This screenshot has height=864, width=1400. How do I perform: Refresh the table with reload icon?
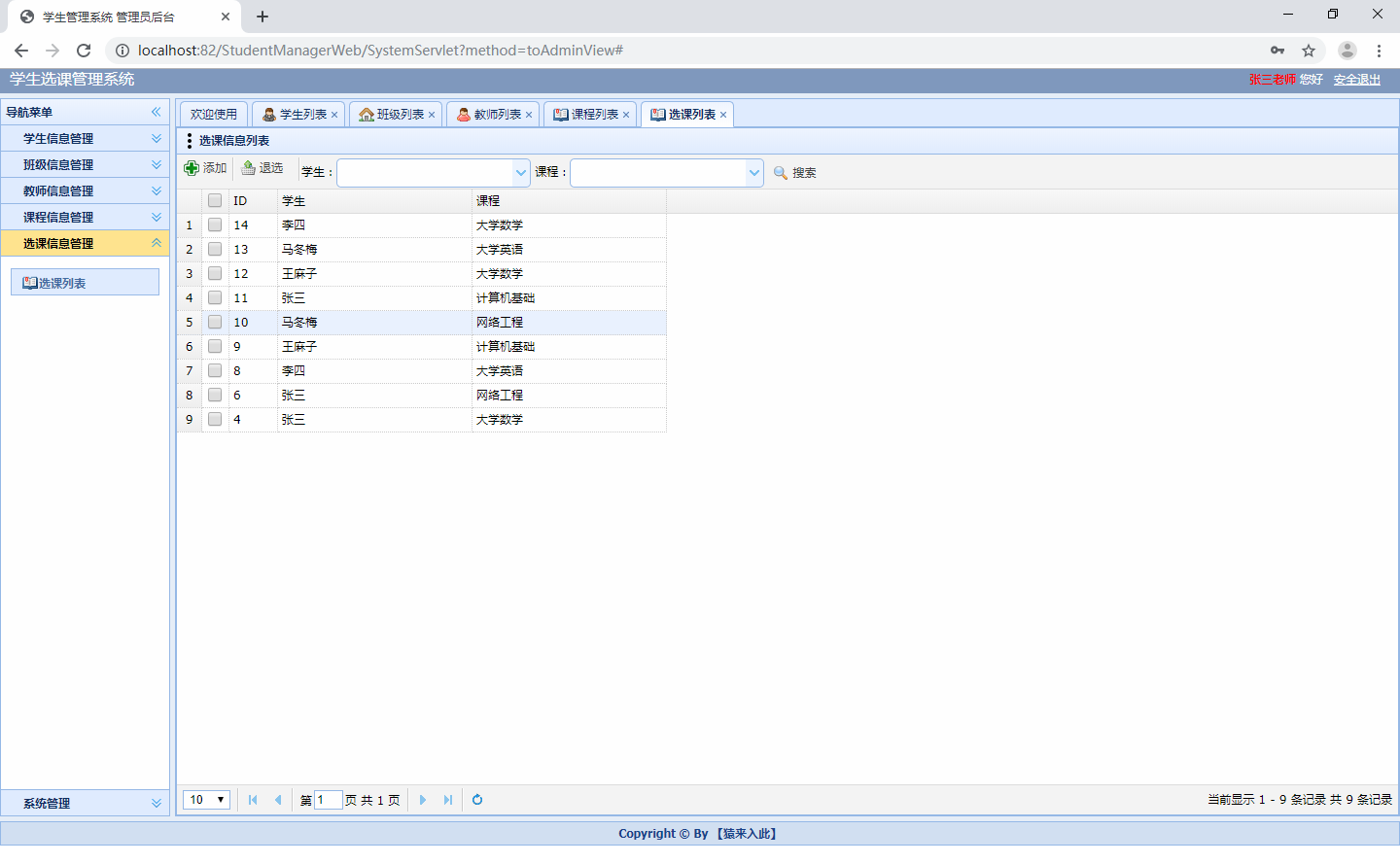click(477, 800)
